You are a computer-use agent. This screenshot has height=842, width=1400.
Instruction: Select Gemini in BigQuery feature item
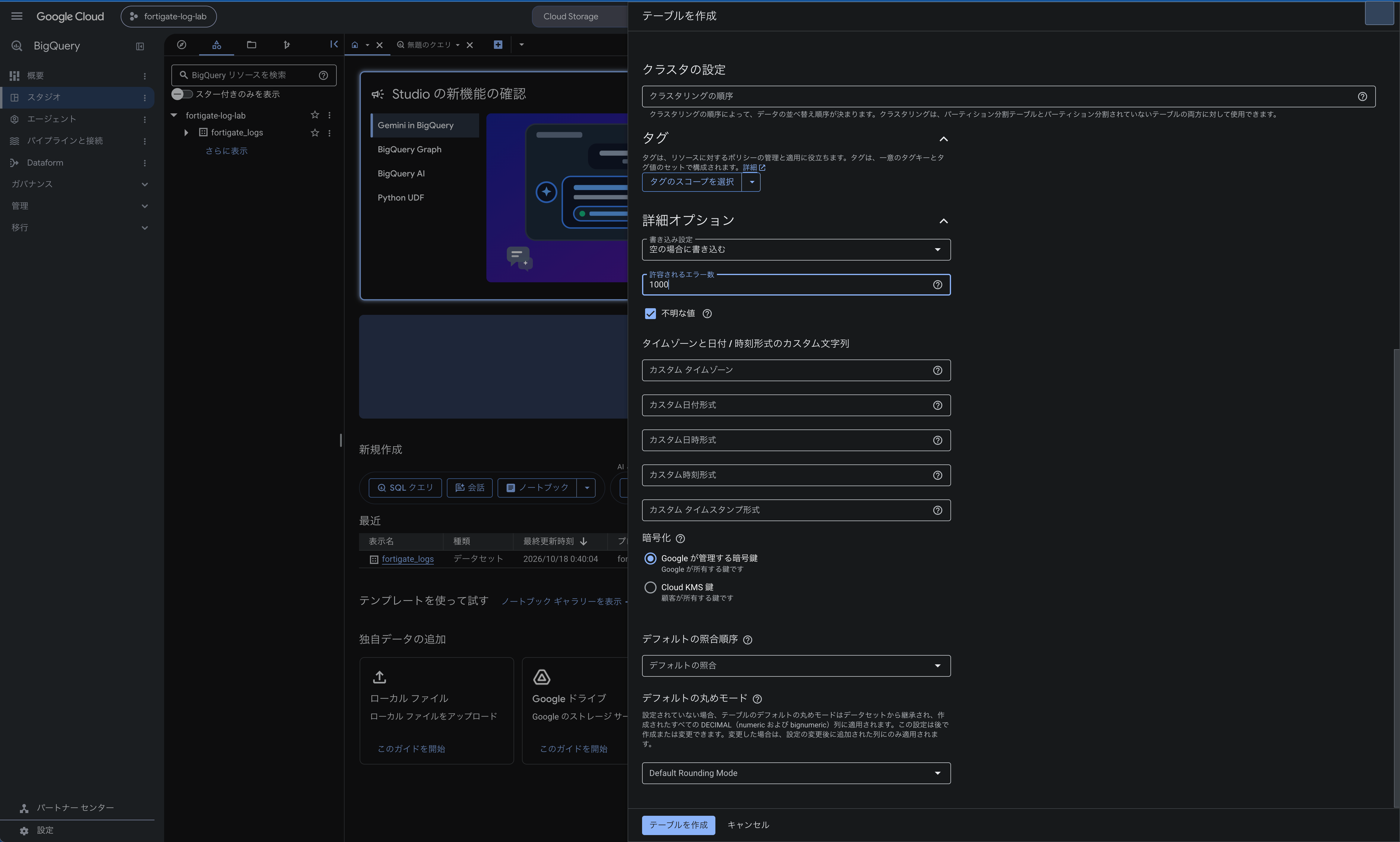click(x=425, y=125)
